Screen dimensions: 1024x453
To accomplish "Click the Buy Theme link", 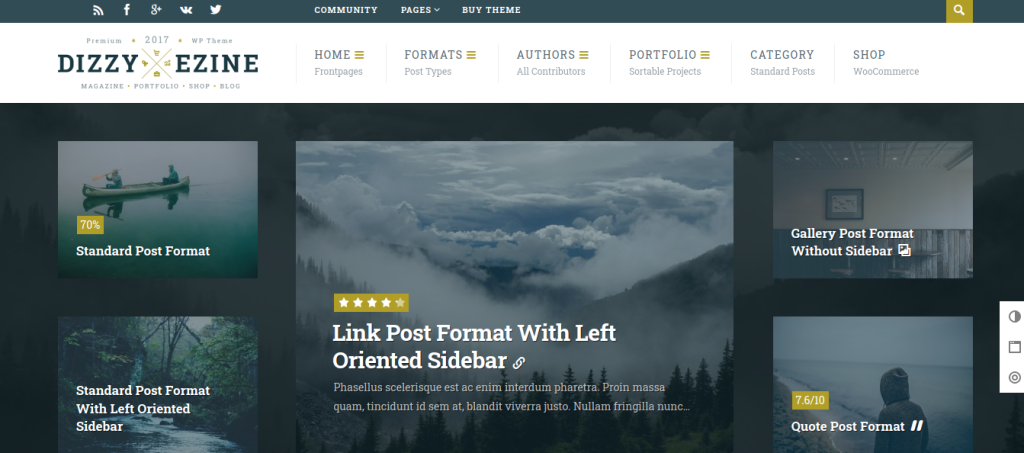I will 491,10.
